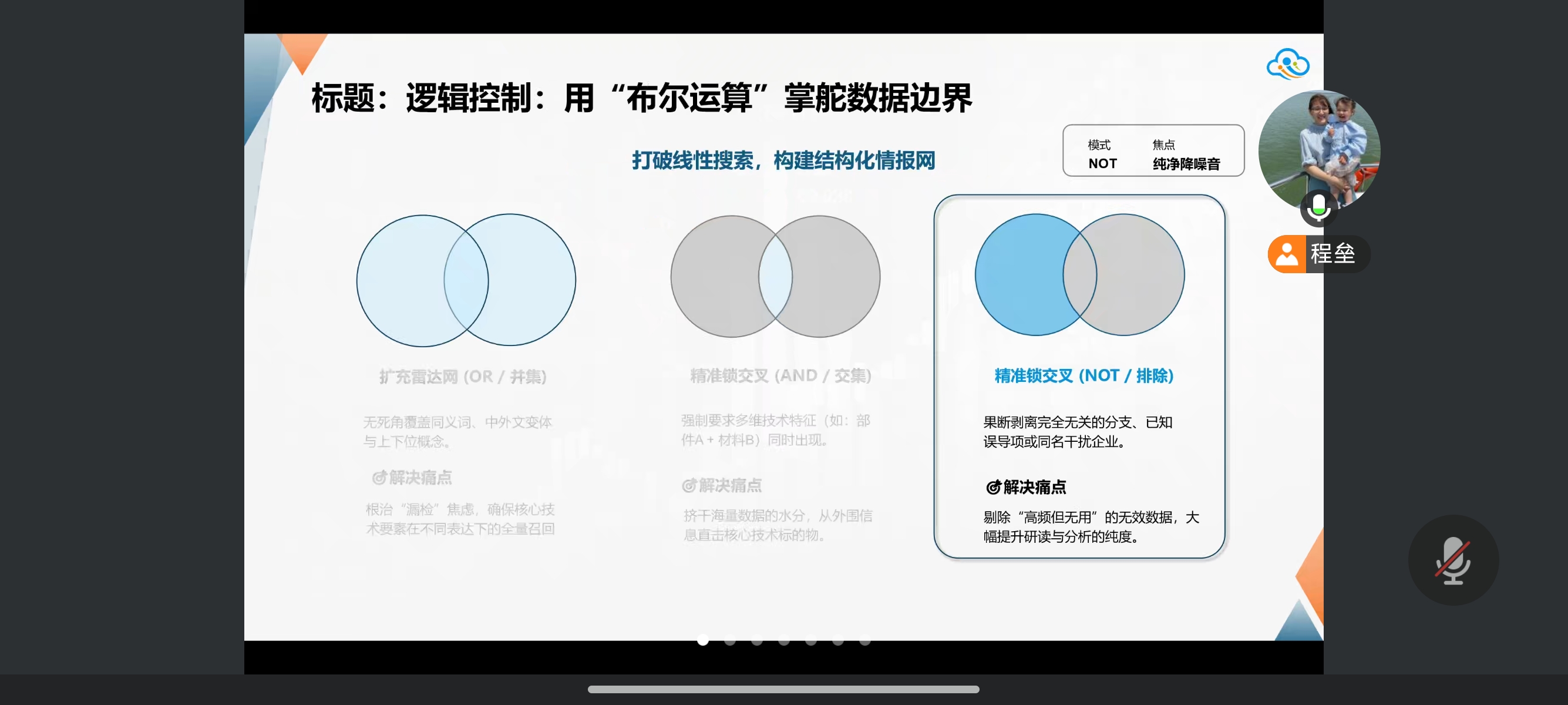Viewport: 1568px width, 705px height.
Task: Click text 根治“漏检”焦虑
Action: [419, 509]
